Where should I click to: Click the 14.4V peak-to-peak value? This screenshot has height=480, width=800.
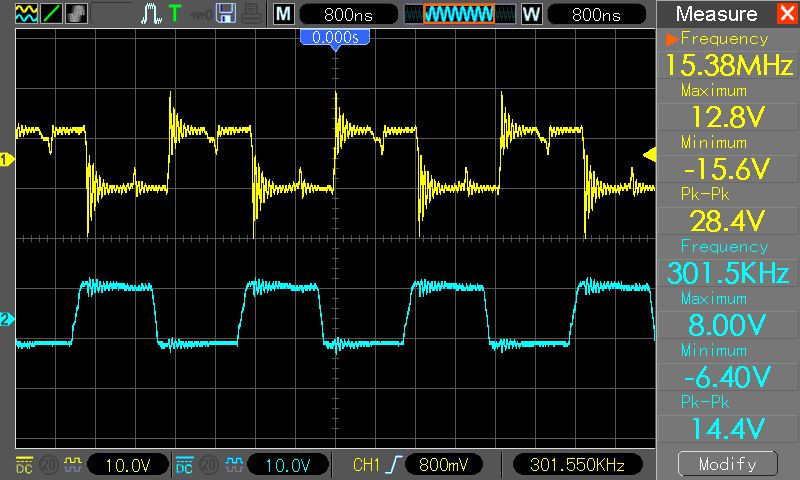(x=729, y=428)
